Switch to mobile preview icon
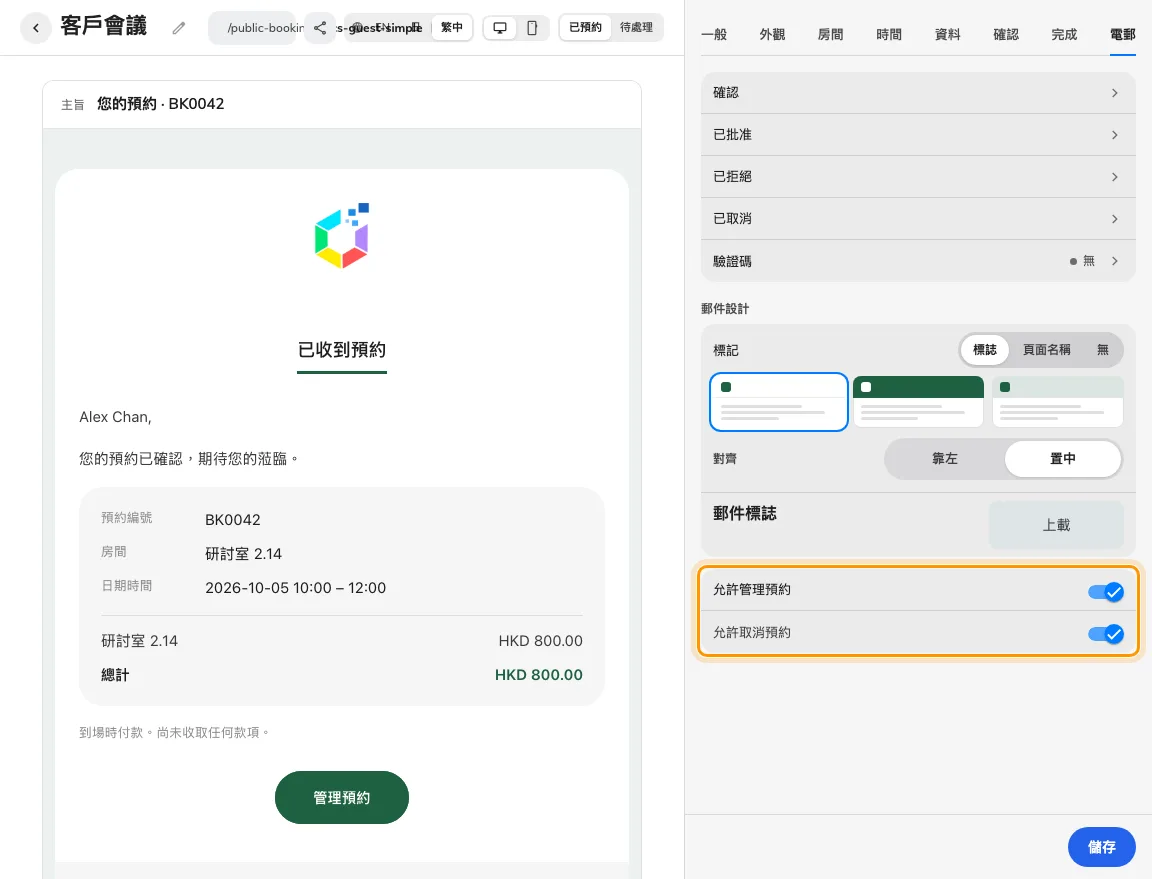Image resolution: width=1152 pixels, height=879 pixels. tap(532, 28)
